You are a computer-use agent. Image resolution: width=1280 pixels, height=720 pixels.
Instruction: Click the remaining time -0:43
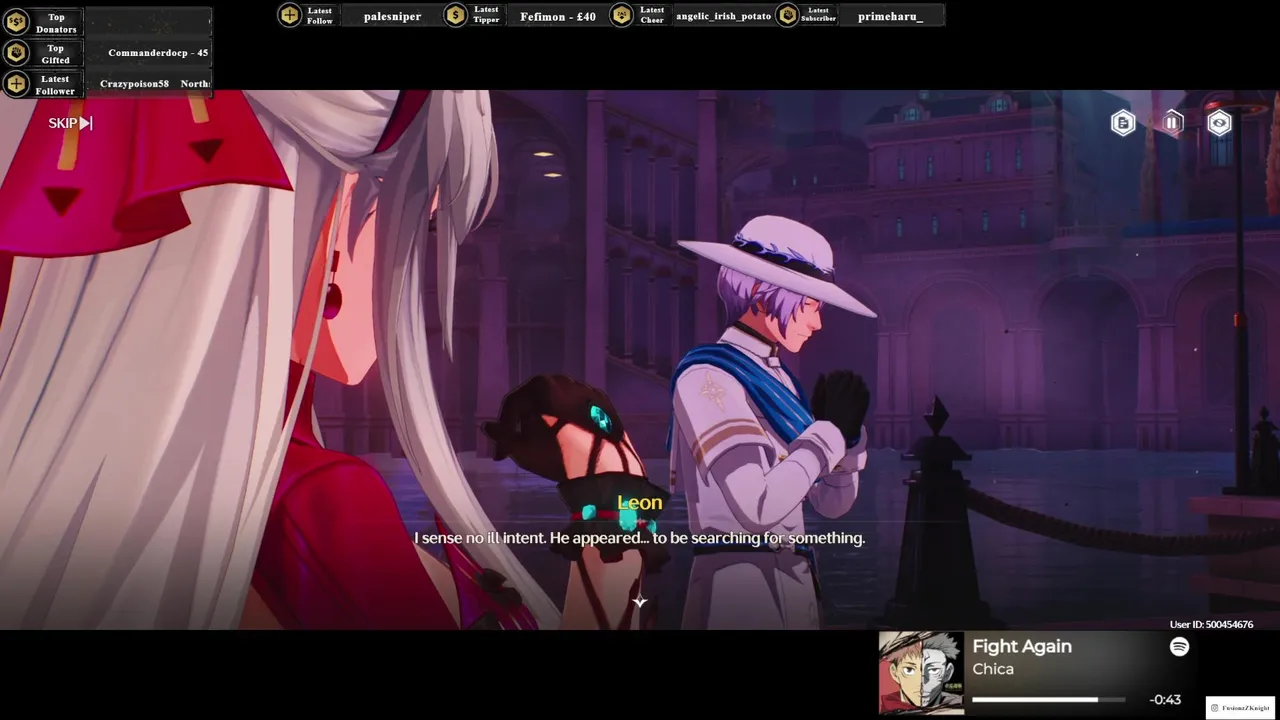click(1165, 700)
